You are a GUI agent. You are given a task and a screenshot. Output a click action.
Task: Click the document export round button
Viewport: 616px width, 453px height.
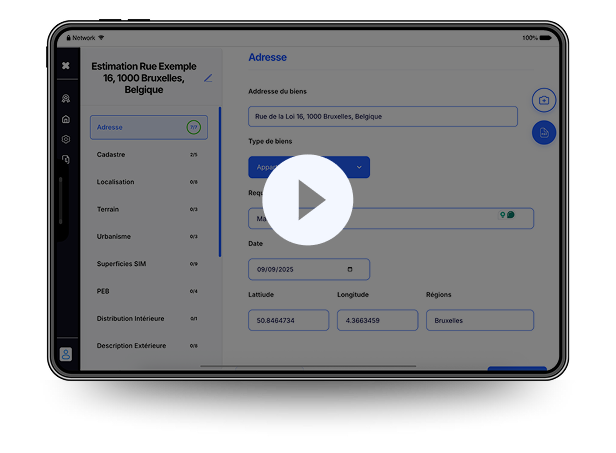544,132
